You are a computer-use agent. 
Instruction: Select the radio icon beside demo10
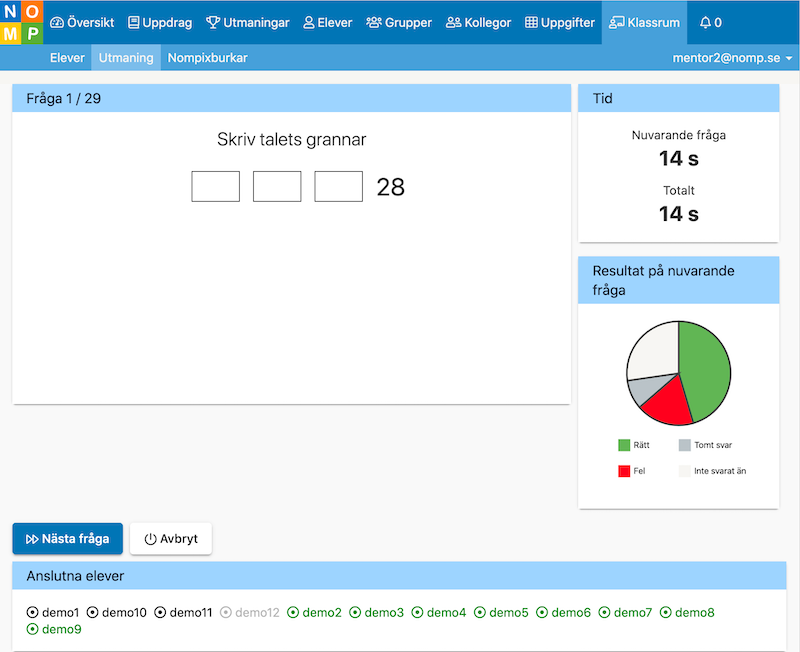pos(93,612)
